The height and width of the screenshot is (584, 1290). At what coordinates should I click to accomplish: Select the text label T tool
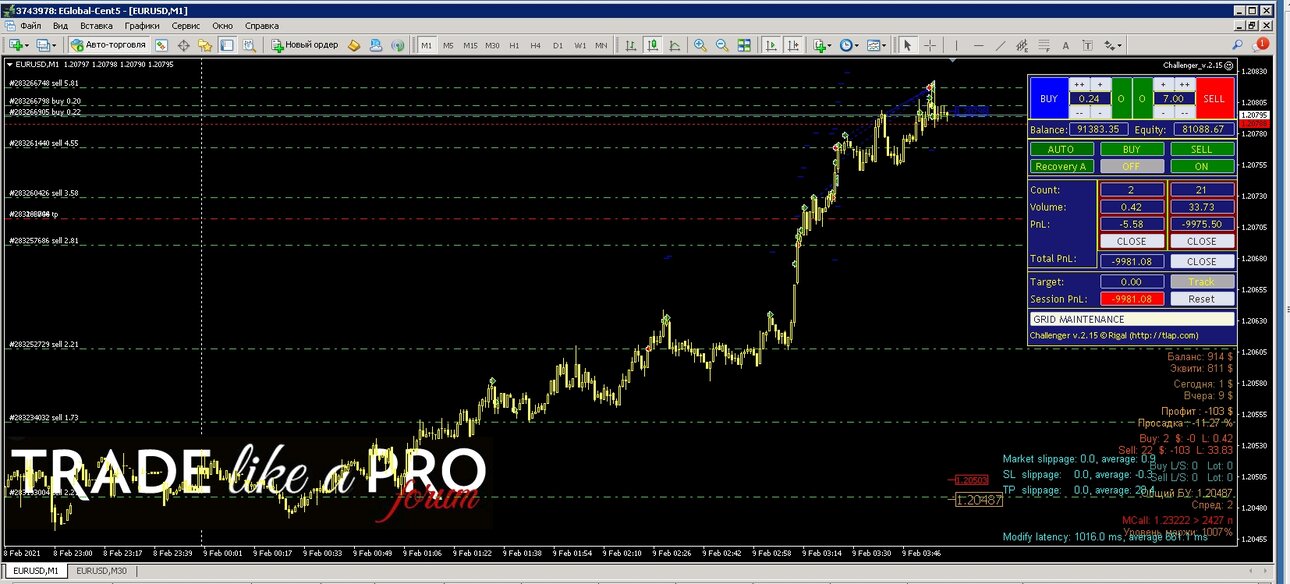click(x=1087, y=45)
